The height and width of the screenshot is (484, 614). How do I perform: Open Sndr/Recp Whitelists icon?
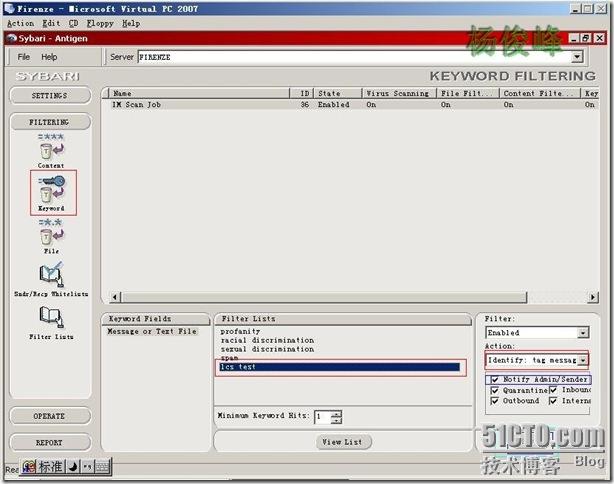coord(51,279)
